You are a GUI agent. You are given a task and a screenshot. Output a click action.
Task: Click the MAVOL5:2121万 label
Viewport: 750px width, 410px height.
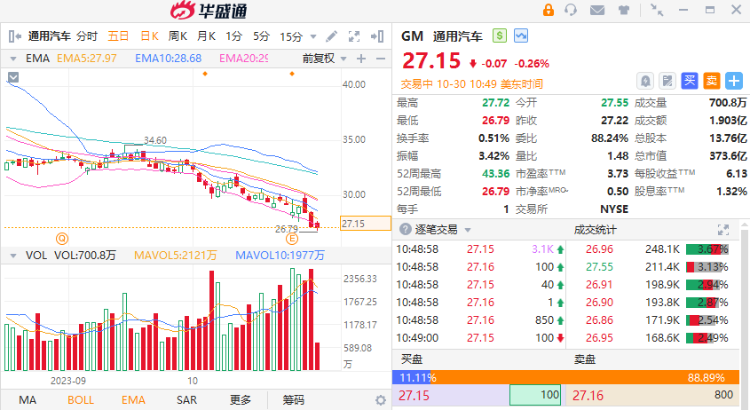[175, 255]
